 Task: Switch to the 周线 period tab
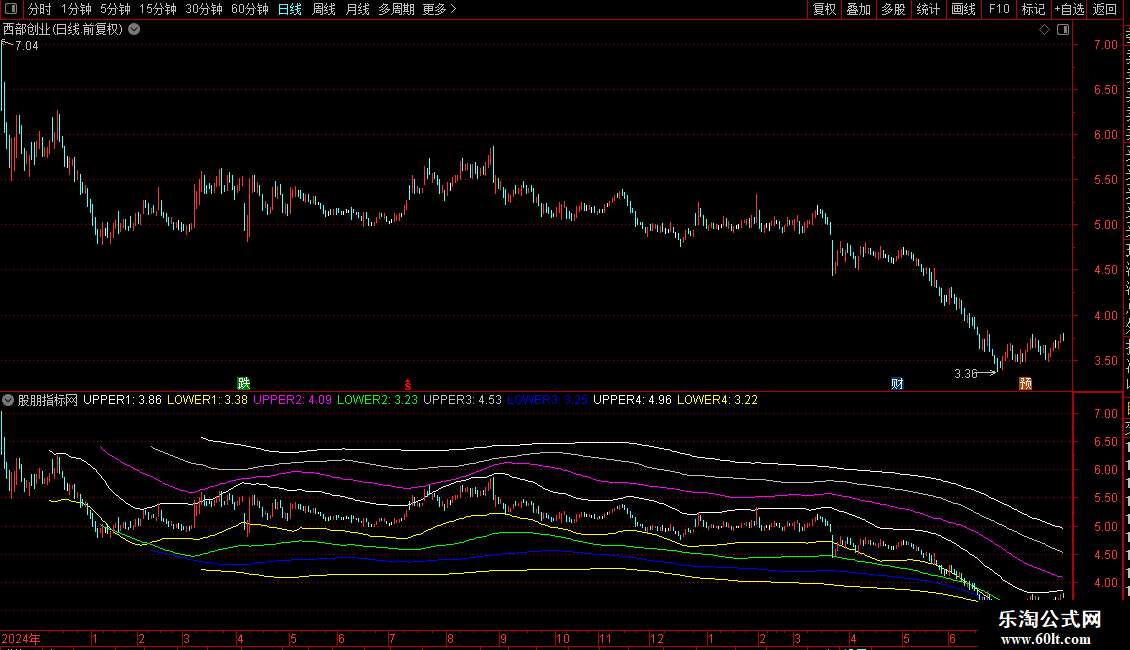point(324,9)
